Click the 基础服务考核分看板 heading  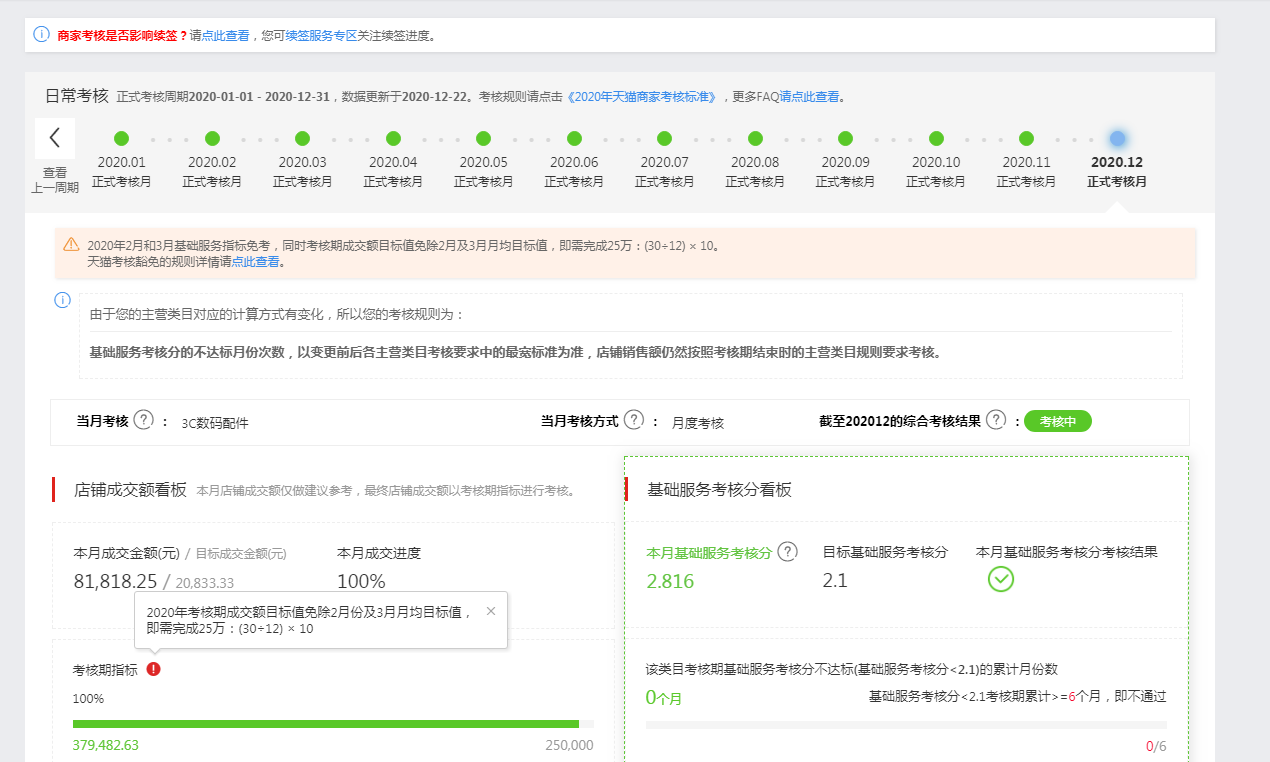[720, 490]
